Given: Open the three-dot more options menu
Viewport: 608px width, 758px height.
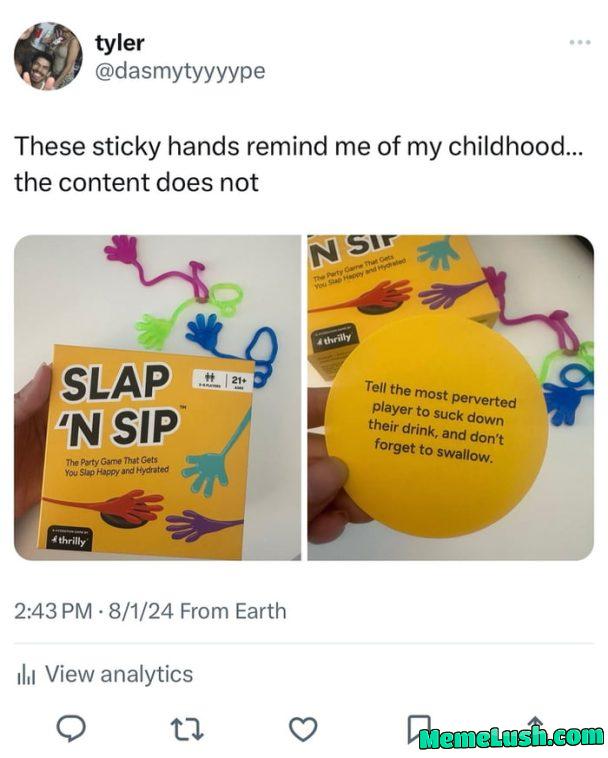Looking at the screenshot, I should pyautogui.click(x=579, y=43).
